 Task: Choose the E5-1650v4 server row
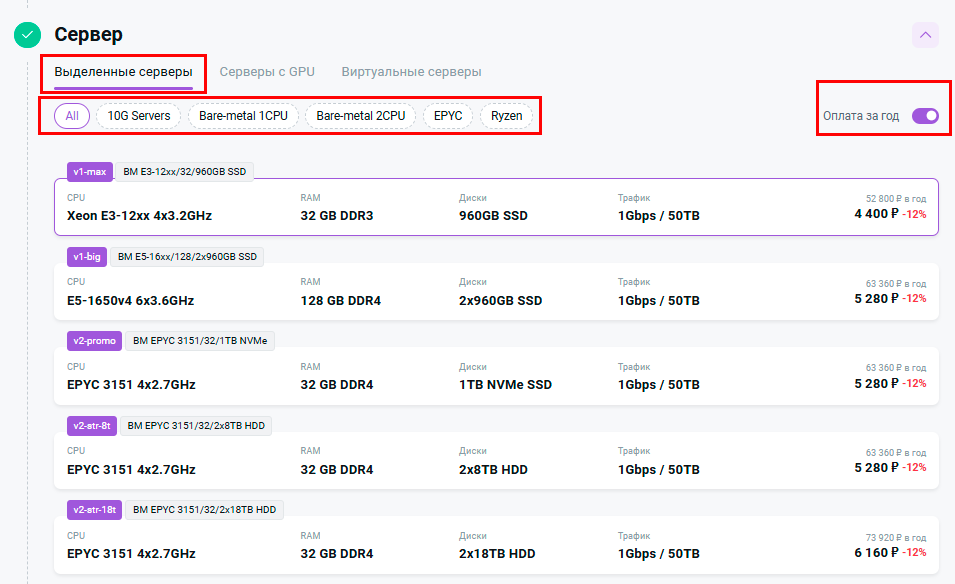(x=496, y=292)
